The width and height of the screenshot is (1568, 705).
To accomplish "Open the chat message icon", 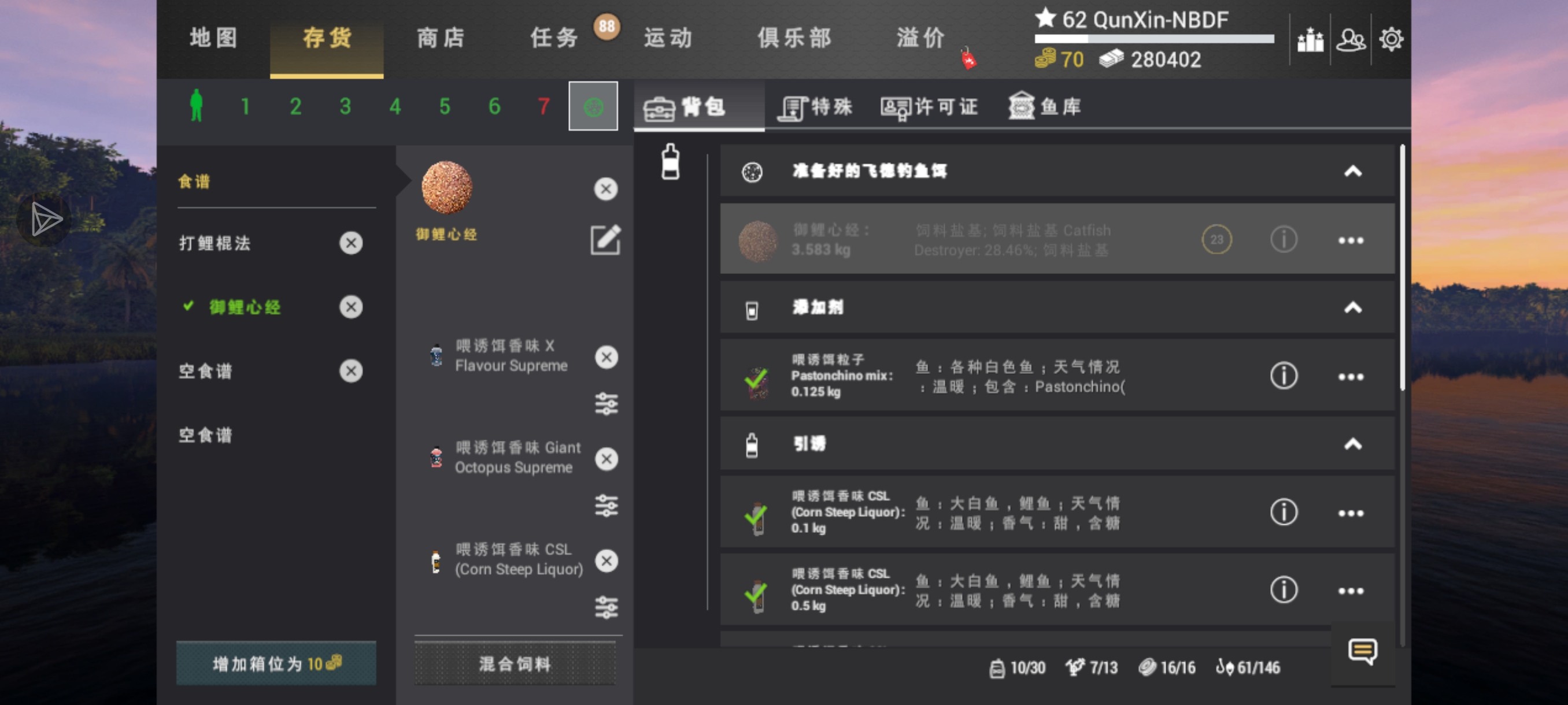I will (x=1362, y=651).
